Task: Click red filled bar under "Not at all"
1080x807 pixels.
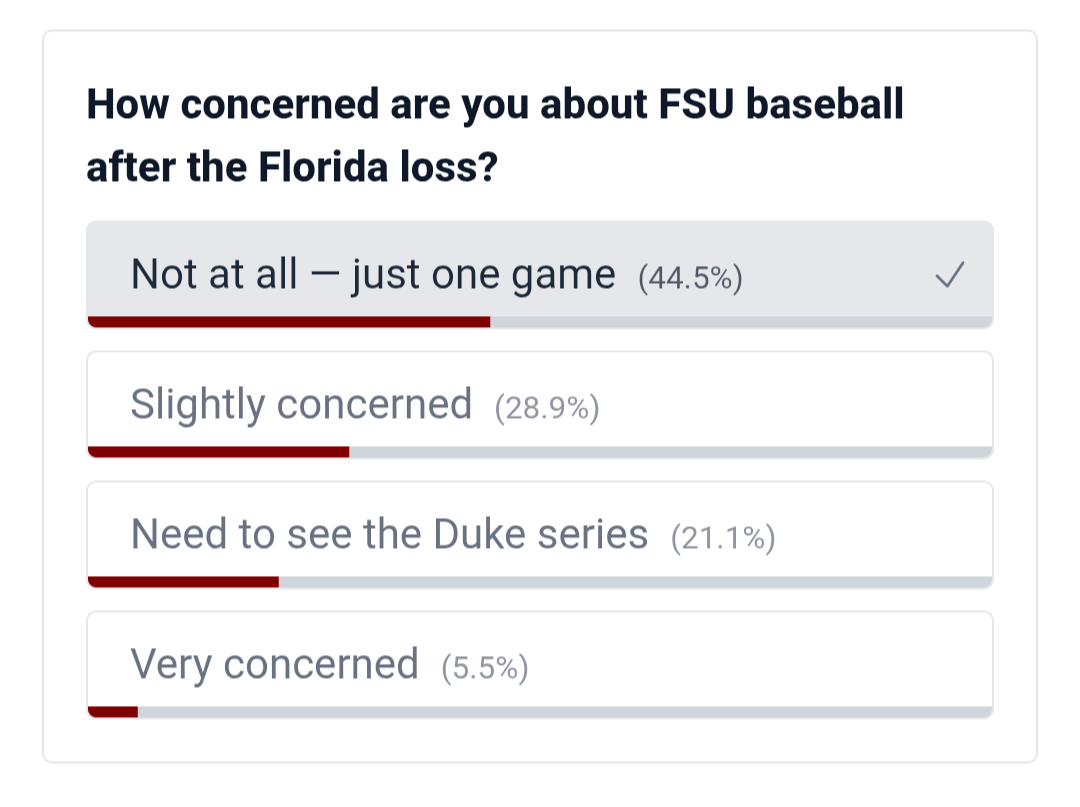Action: point(289,322)
